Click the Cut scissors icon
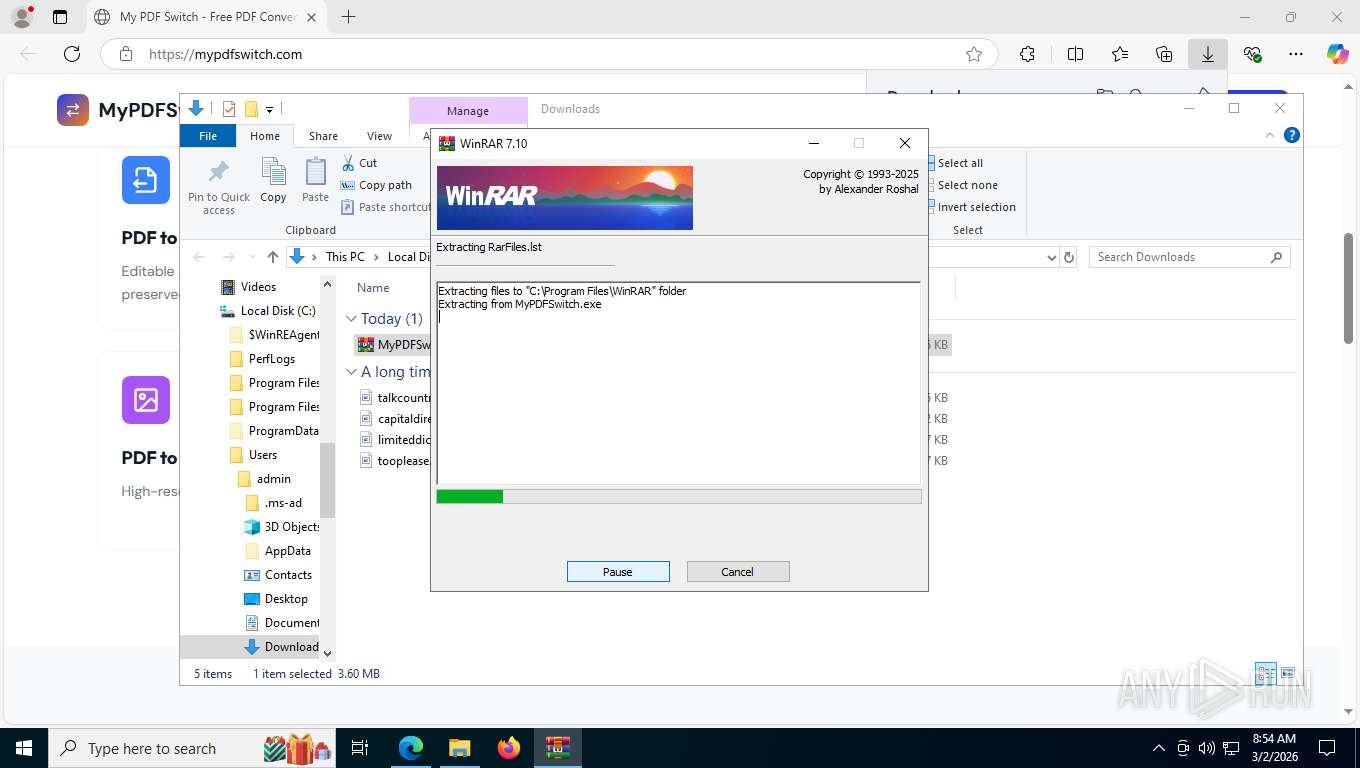The height and width of the screenshot is (768, 1360). pyautogui.click(x=348, y=163)
